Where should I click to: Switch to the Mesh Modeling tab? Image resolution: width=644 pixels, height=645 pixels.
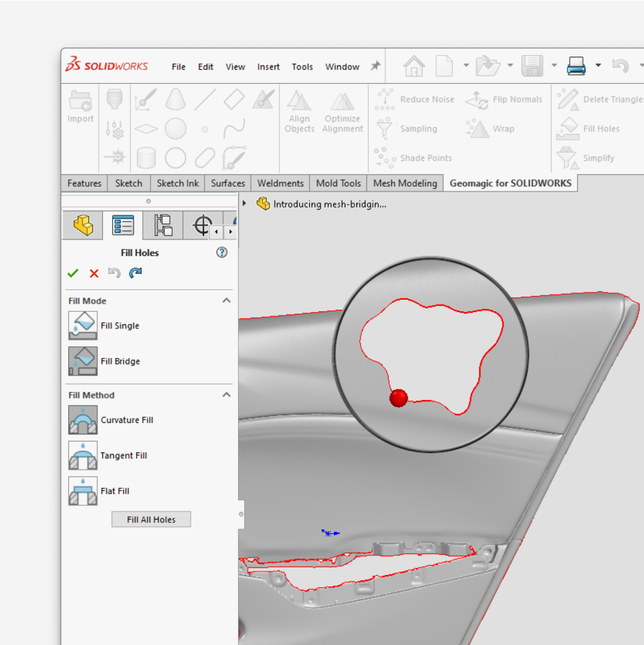tap(405, 183)
